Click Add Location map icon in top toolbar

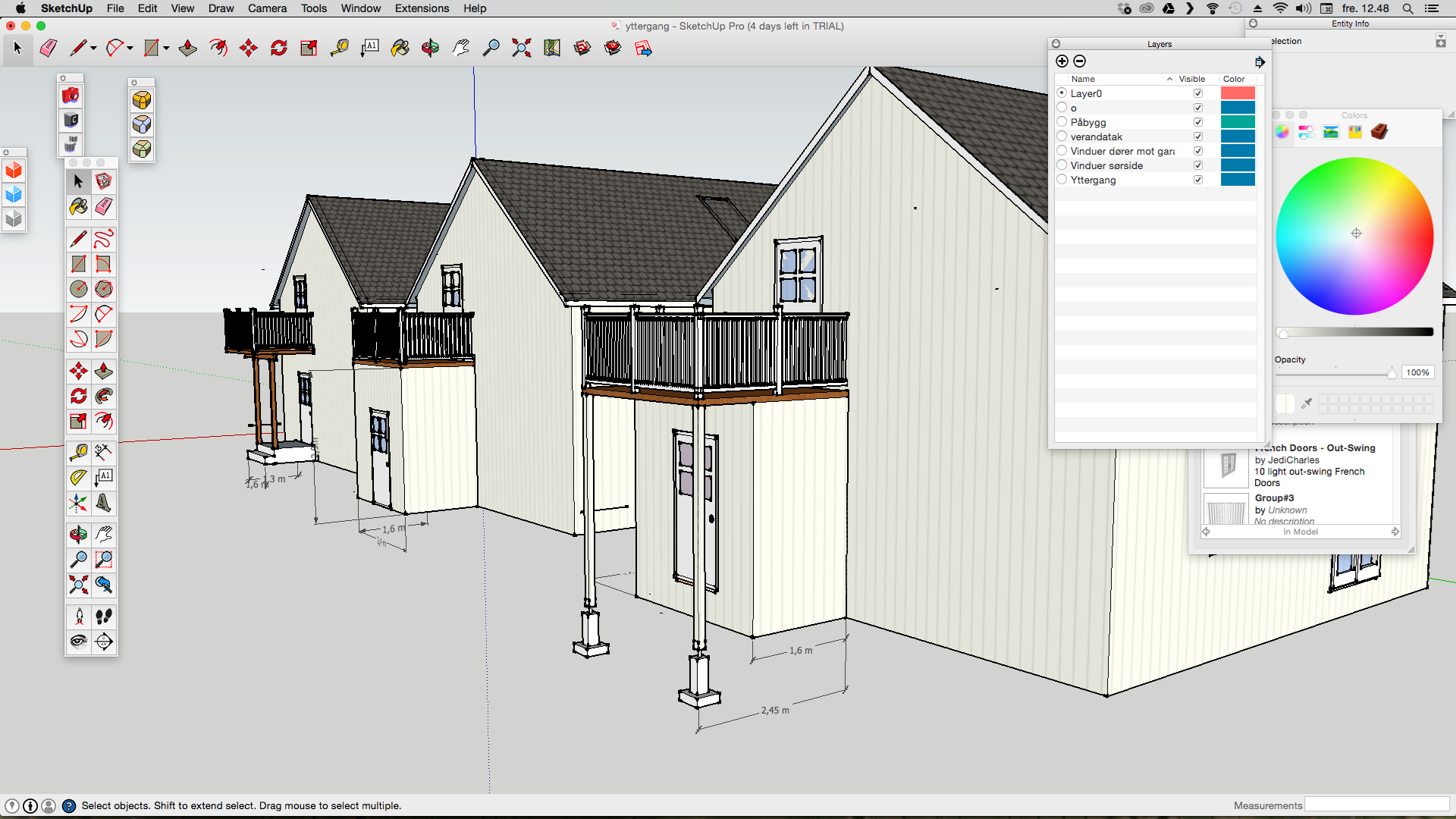point(552,48)
